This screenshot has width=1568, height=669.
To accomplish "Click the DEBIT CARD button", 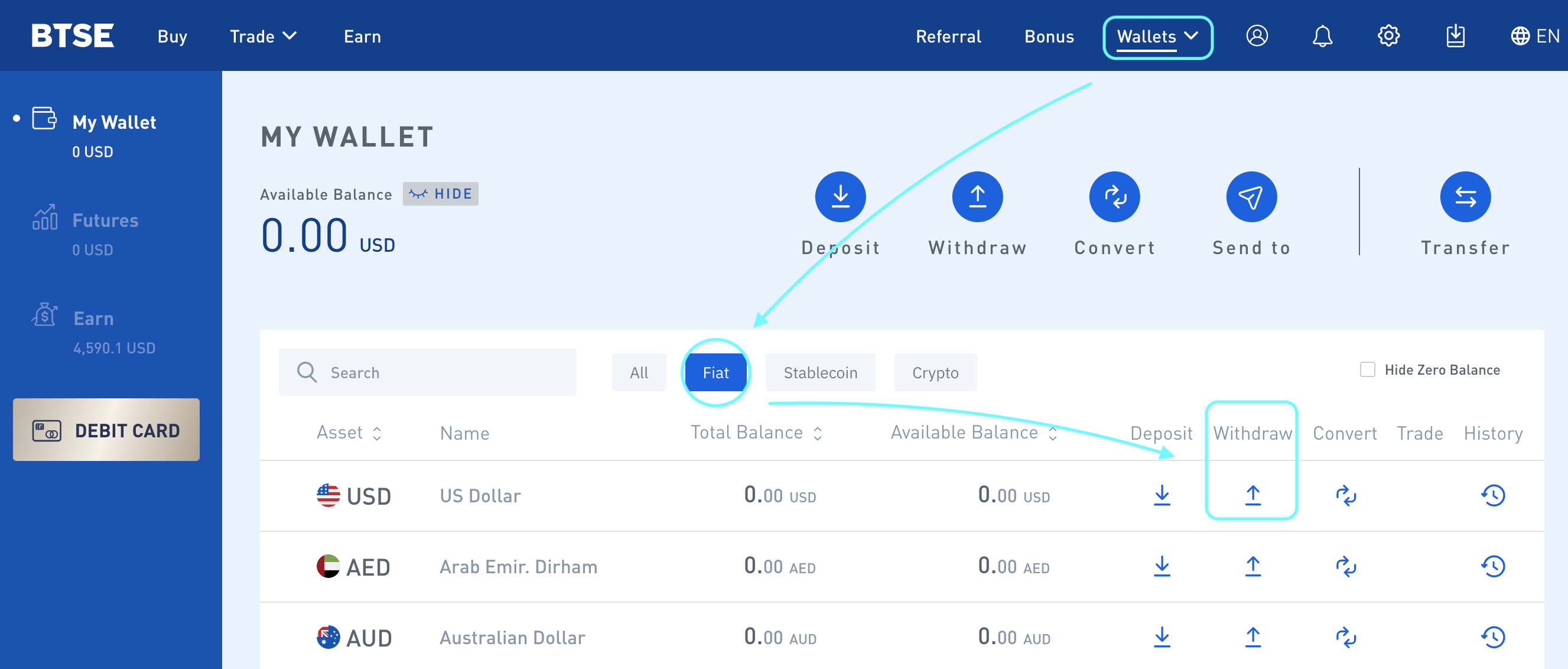I will [106, 430].
